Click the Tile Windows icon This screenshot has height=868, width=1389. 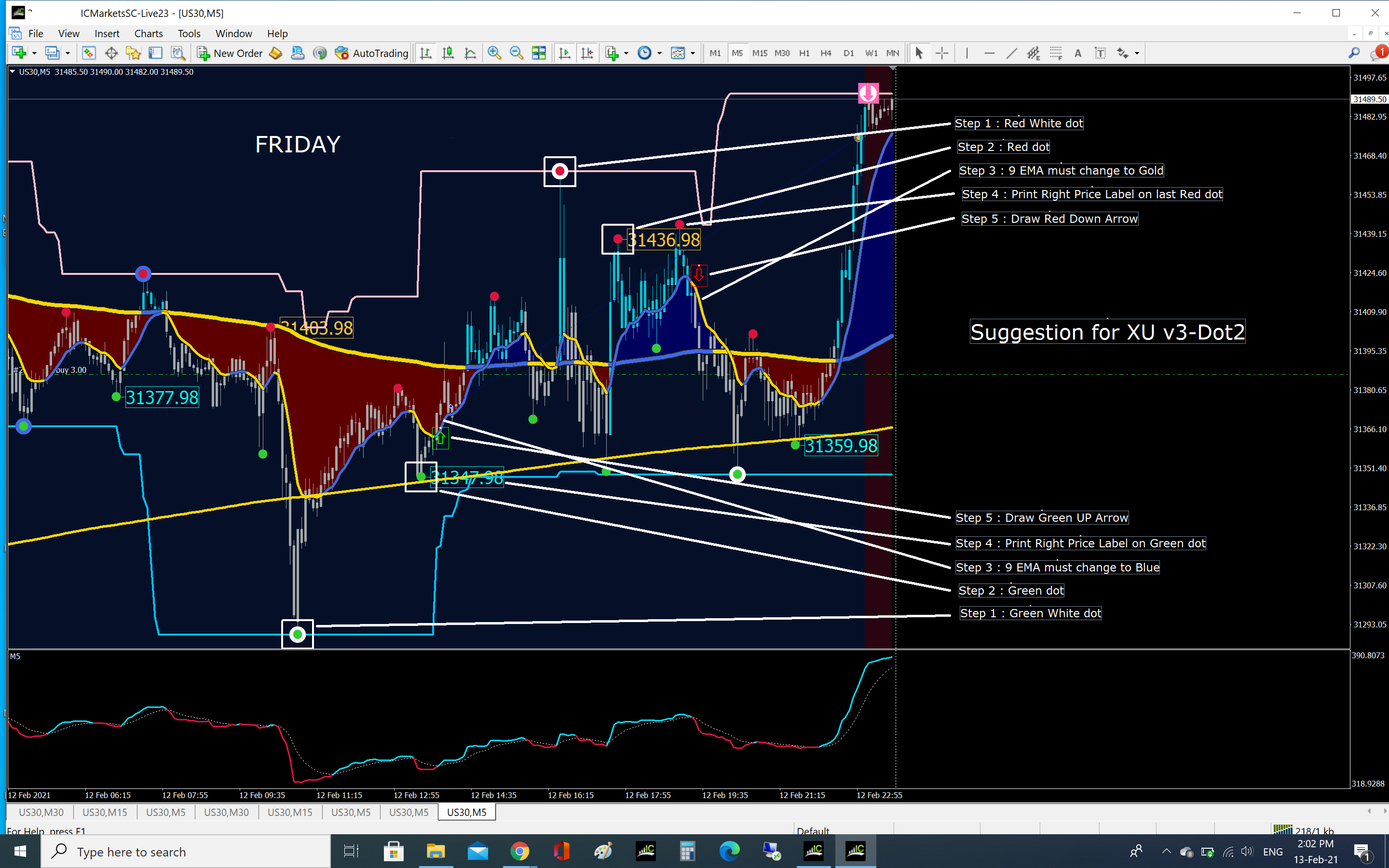538,54
